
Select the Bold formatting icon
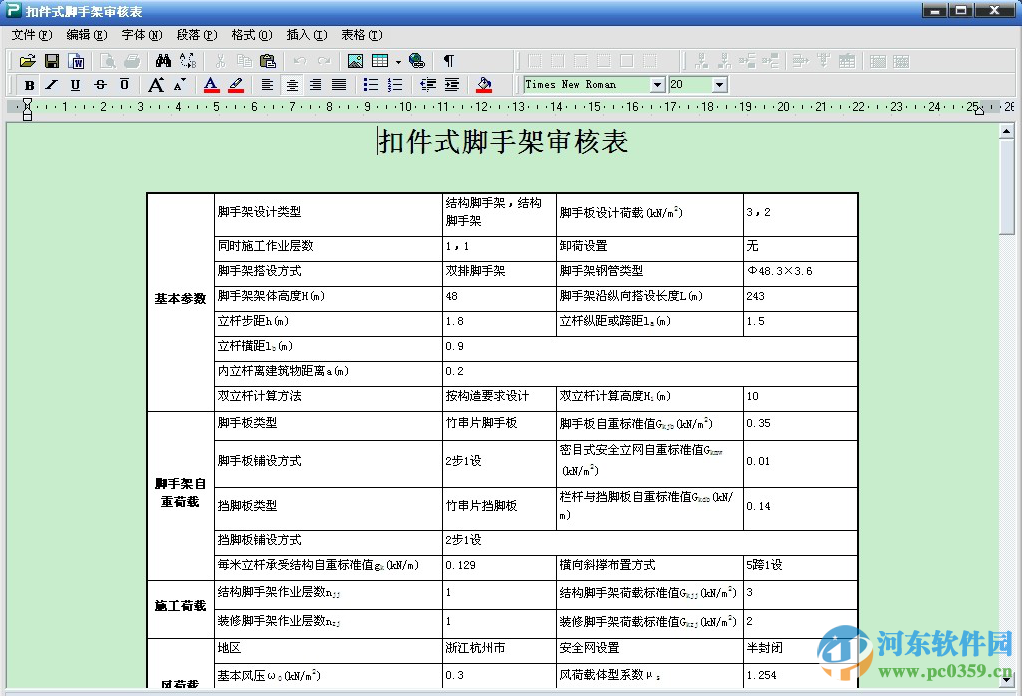point(29,84)
